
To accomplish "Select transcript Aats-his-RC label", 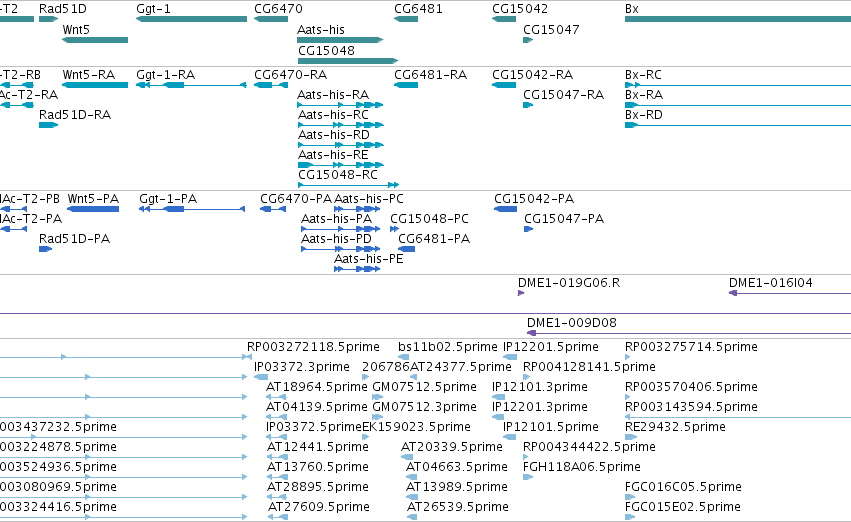I will (333, 114).
